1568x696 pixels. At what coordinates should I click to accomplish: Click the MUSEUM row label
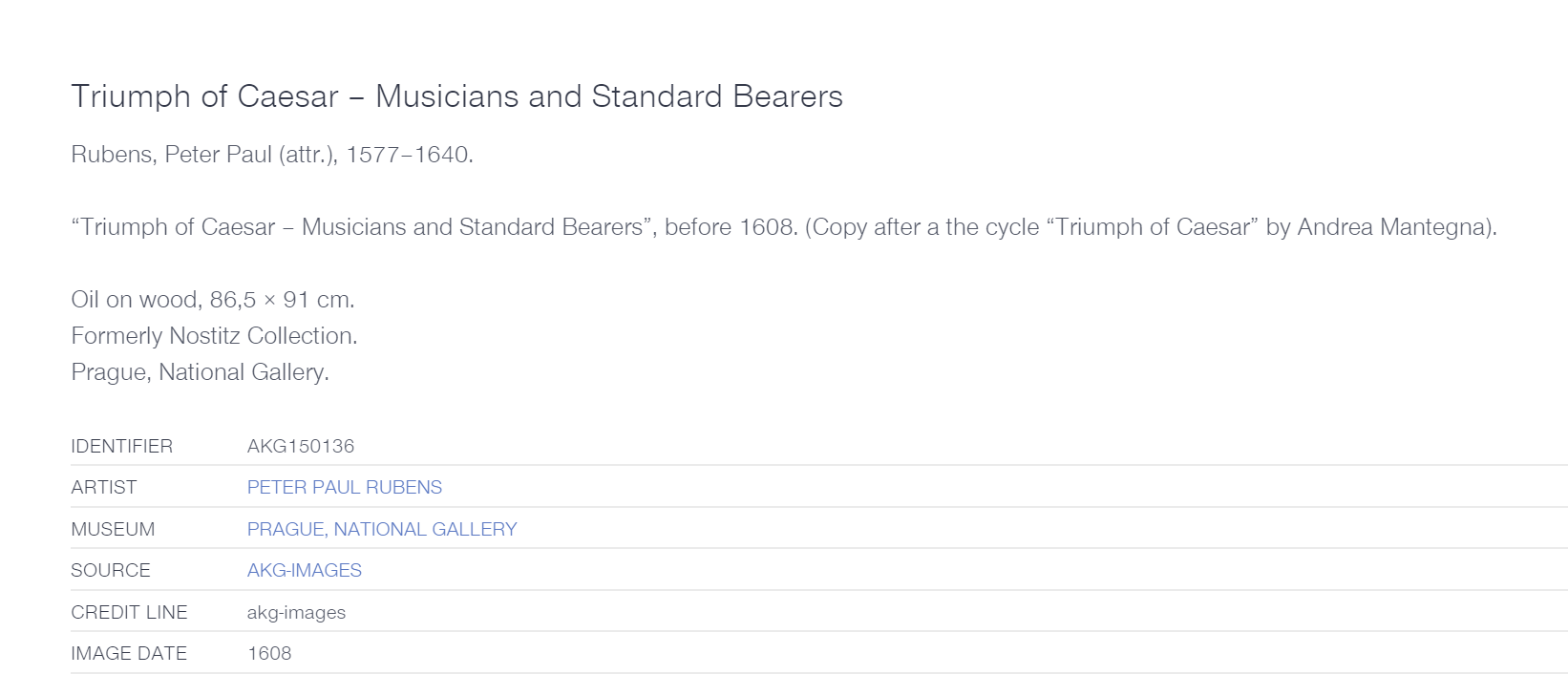[113, 529]
